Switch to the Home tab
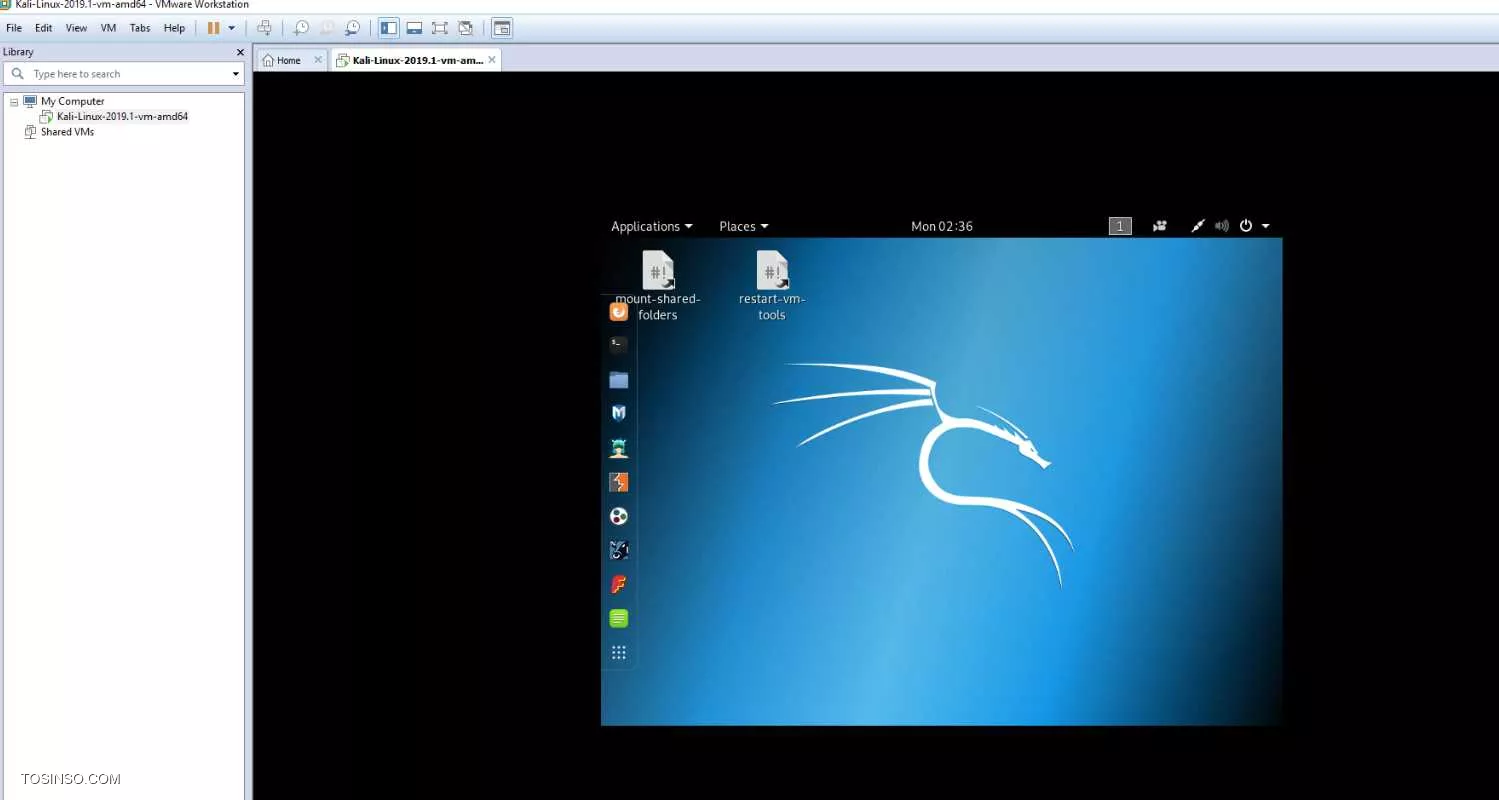Viewport: 1499px width, 800px height. 289,60
